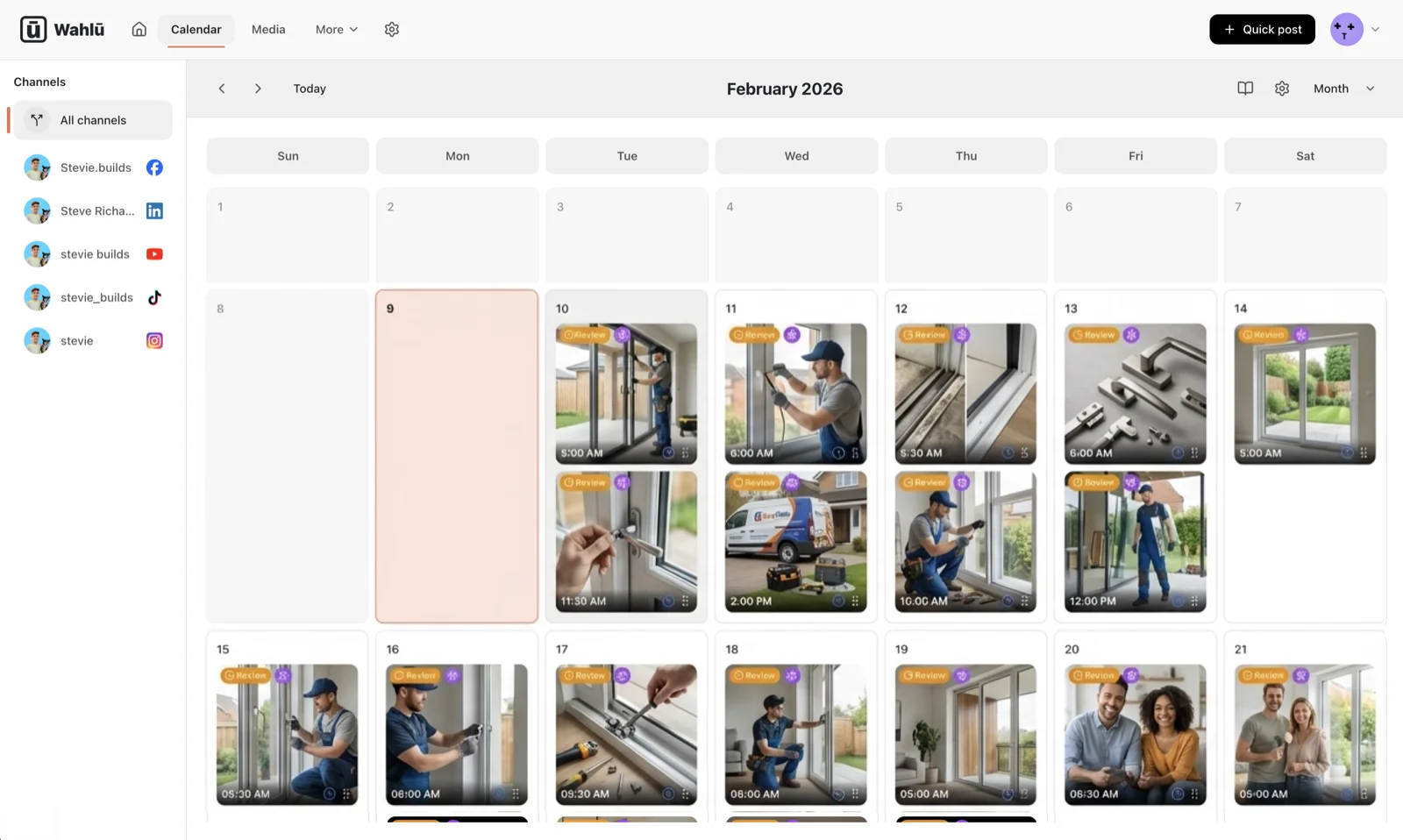Image resolution: width=1403 pixels, height=840 pixels.
Task: Expand the More menu
Action: tap(335, 29)
